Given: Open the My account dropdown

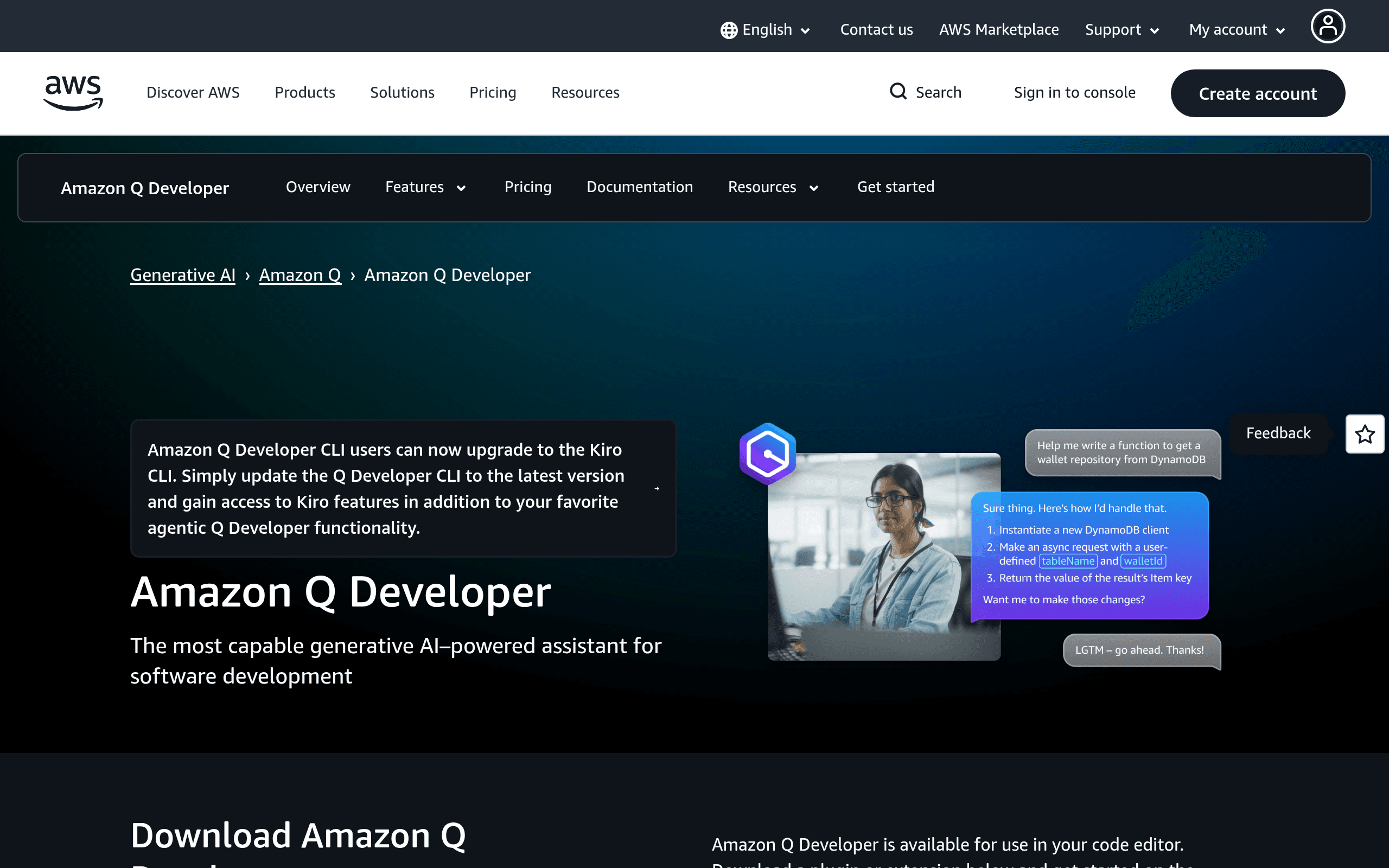Looking at the screenshot, I should (x=1237, y=30).
